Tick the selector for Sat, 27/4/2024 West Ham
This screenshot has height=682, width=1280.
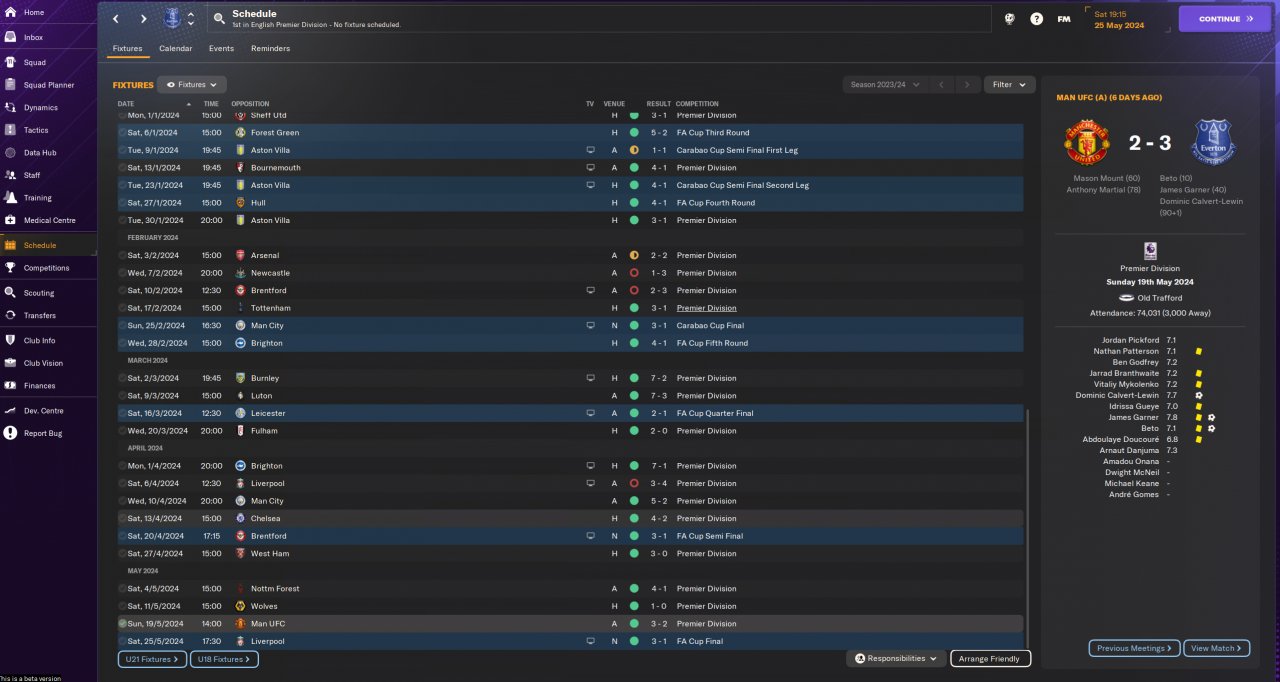pyautogui.click(x=122, y=553)
